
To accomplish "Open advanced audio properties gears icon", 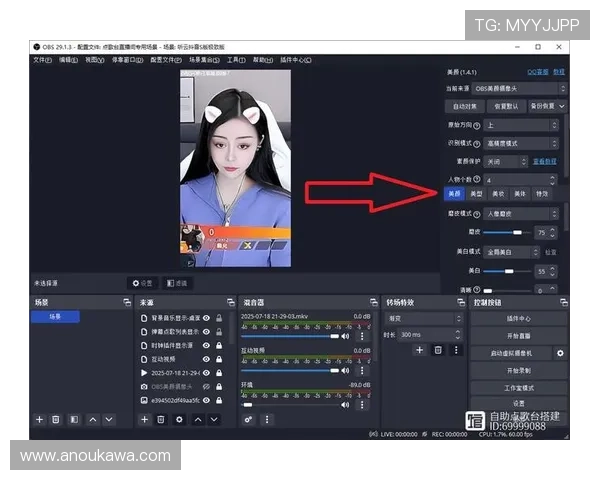I will pos(248,420).
